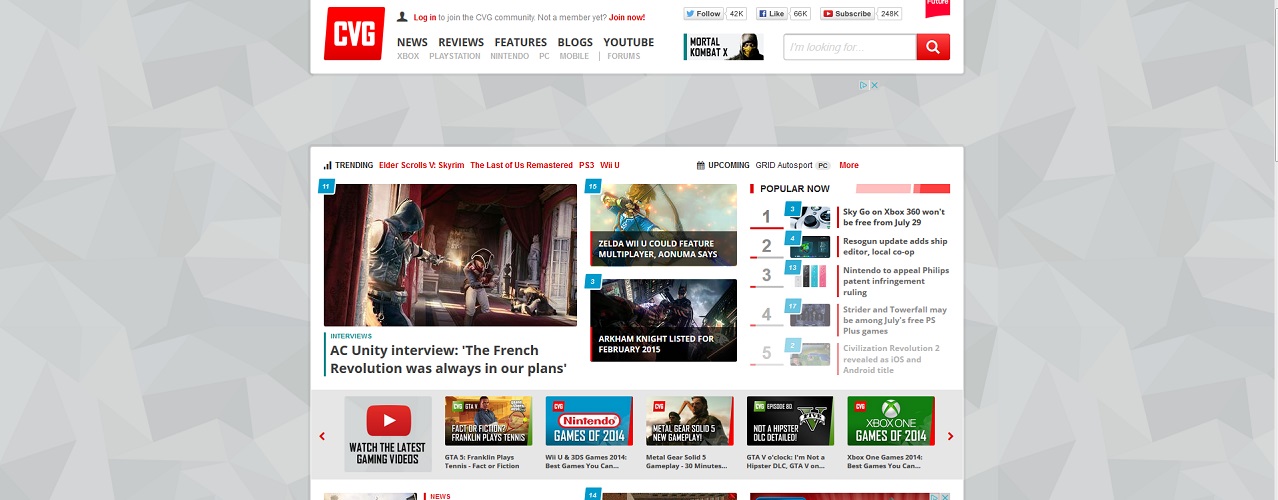Open the Mortal Kombat X promo banner
The height and width of the screenshot is (500, 1278).
tap(724, 47)
